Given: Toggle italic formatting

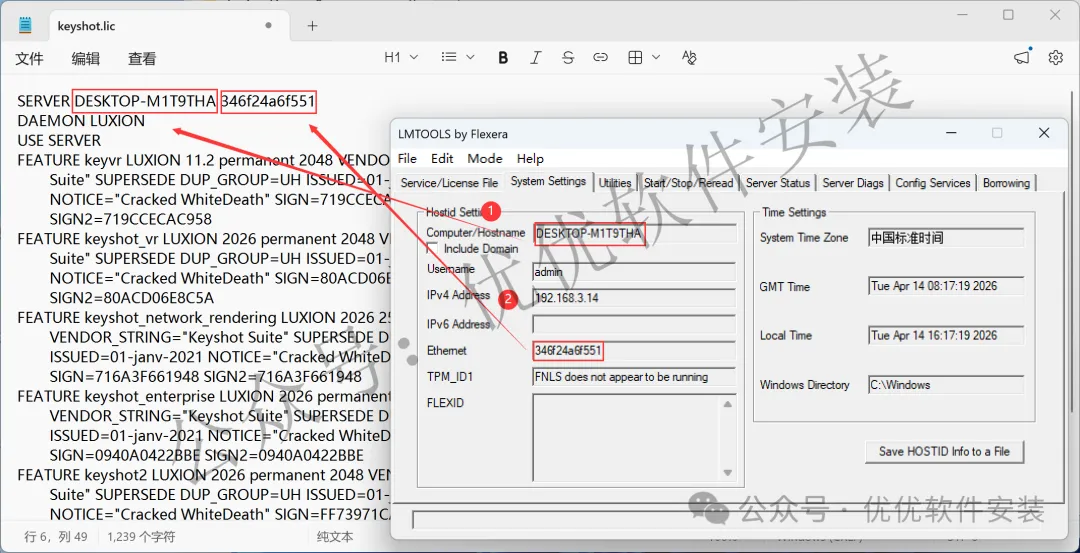Looking at the screenshot, I should click(x=535, y=58).
